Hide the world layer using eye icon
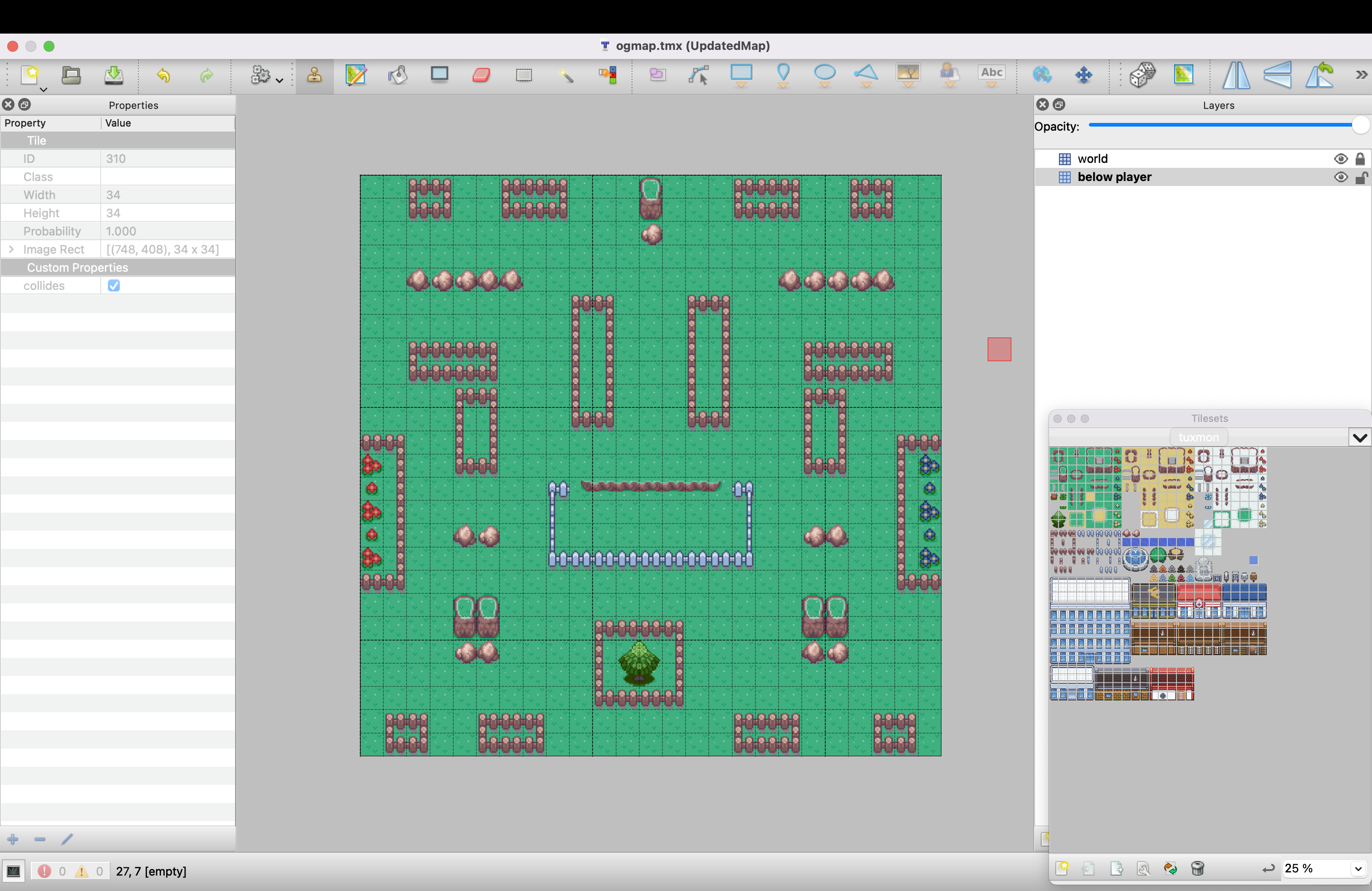This screenshot has width=1372, height=891. pyautogui.click(x=1340, y=159)
